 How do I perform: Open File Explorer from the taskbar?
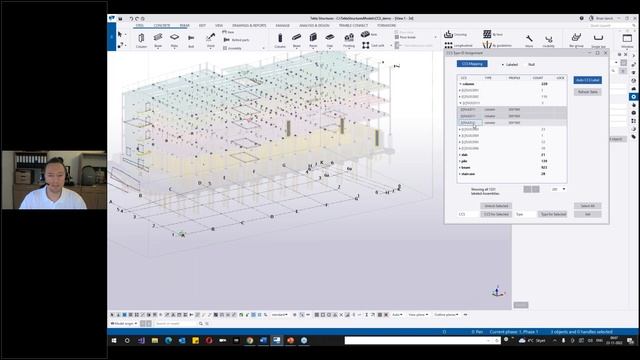(x=155, y=340)
